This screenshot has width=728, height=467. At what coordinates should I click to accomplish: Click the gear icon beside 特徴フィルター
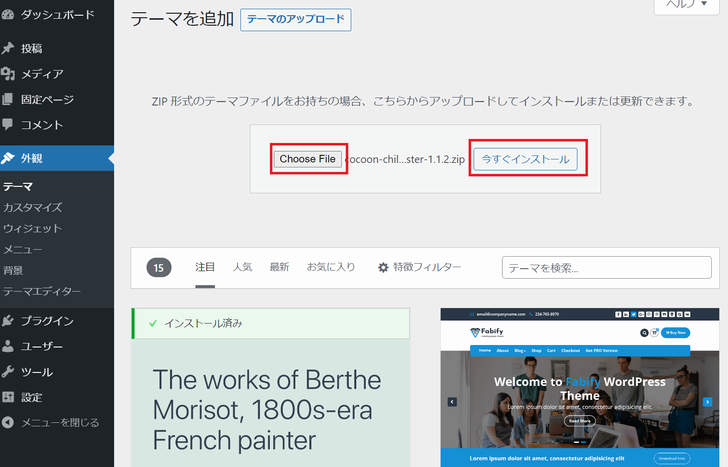382,268
